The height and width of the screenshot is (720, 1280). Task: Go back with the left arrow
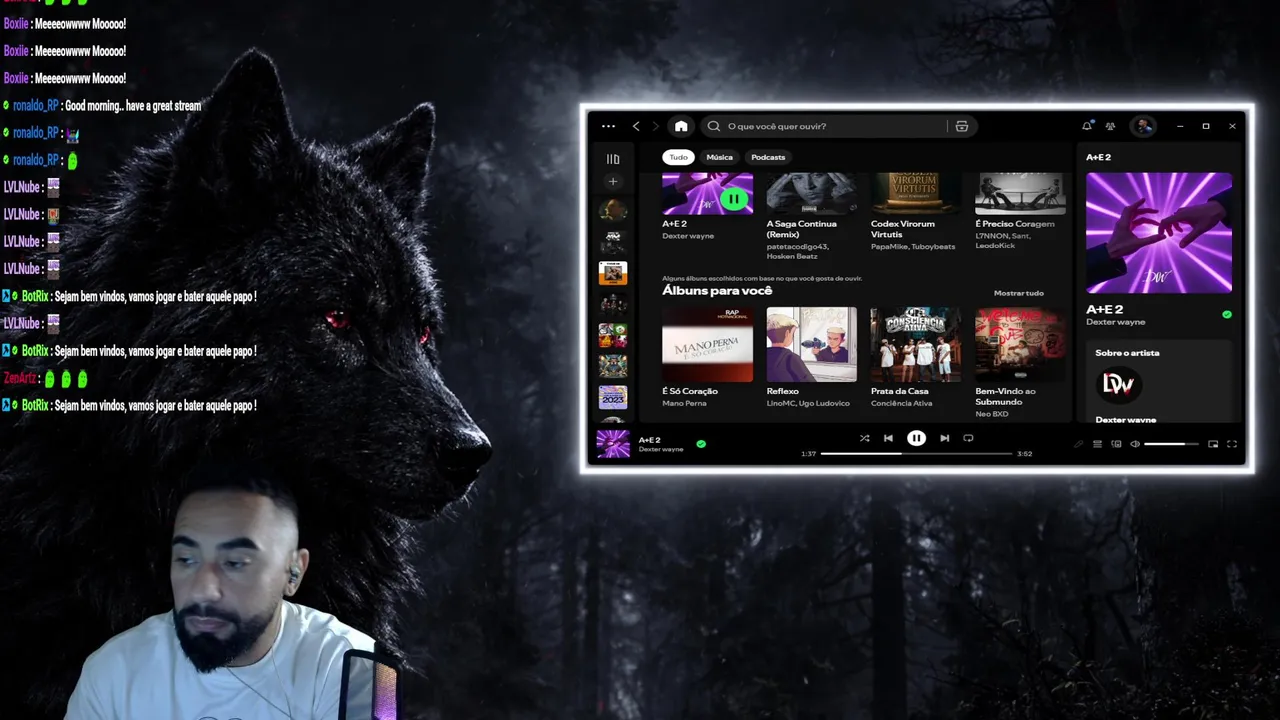(x=636, y=126)
